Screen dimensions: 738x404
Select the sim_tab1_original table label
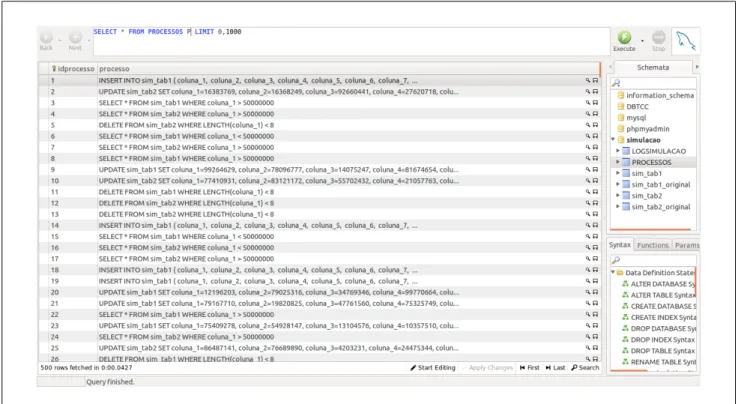click(x=661, y=185)
